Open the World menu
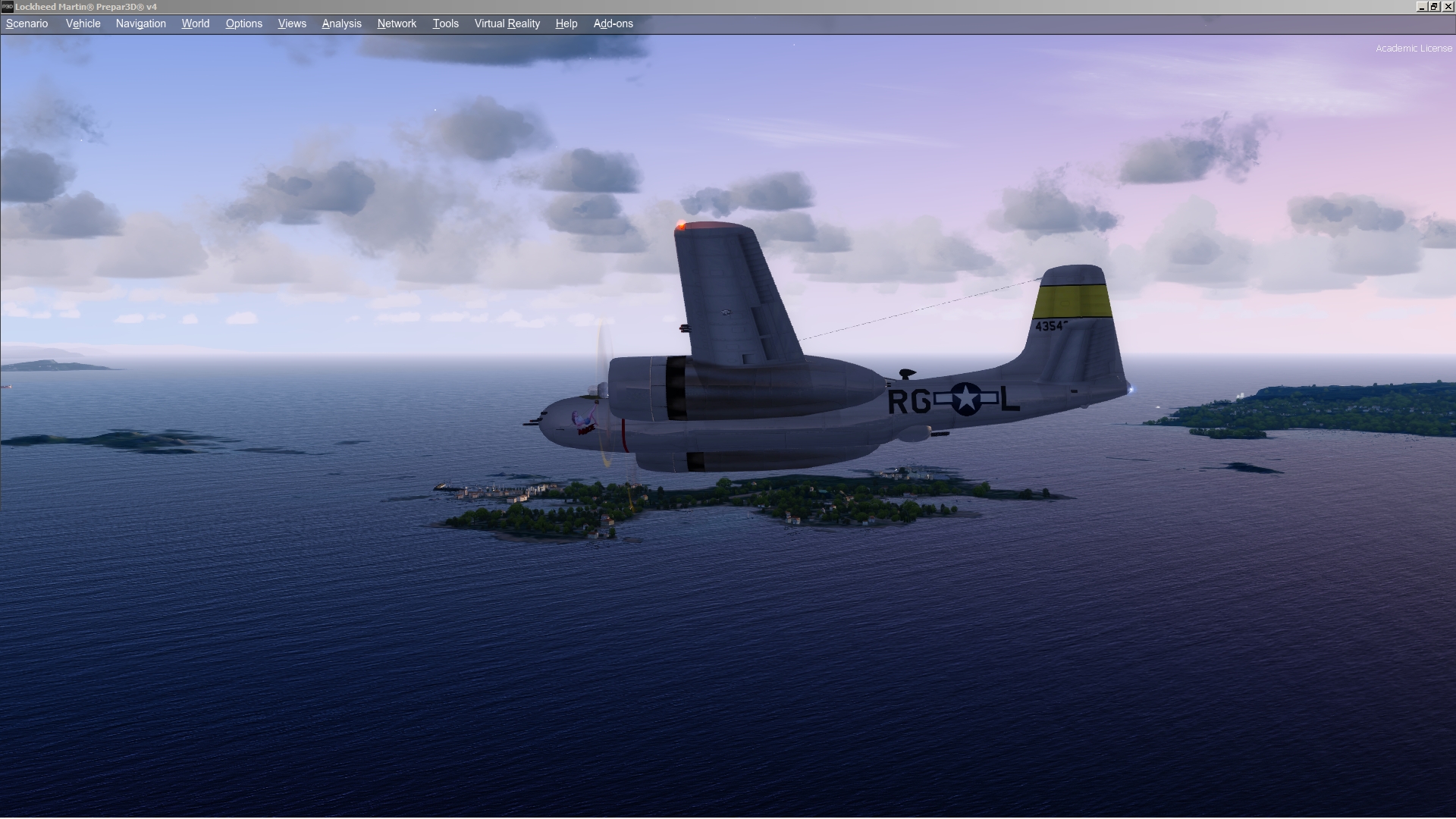 195,24
